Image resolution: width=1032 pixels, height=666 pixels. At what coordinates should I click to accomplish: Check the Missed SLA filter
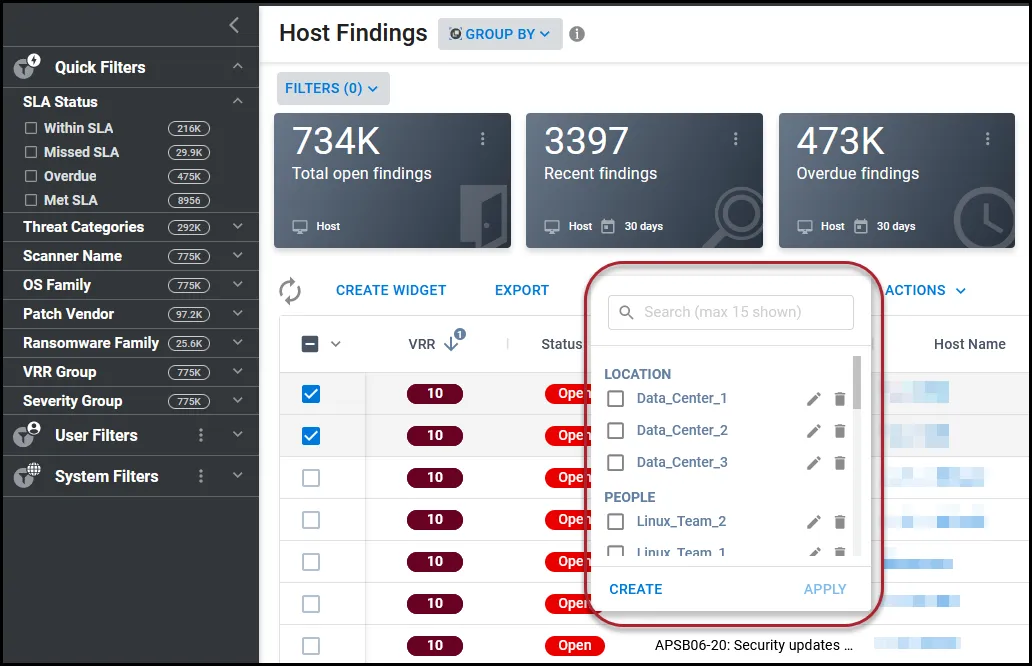point(30,152)
